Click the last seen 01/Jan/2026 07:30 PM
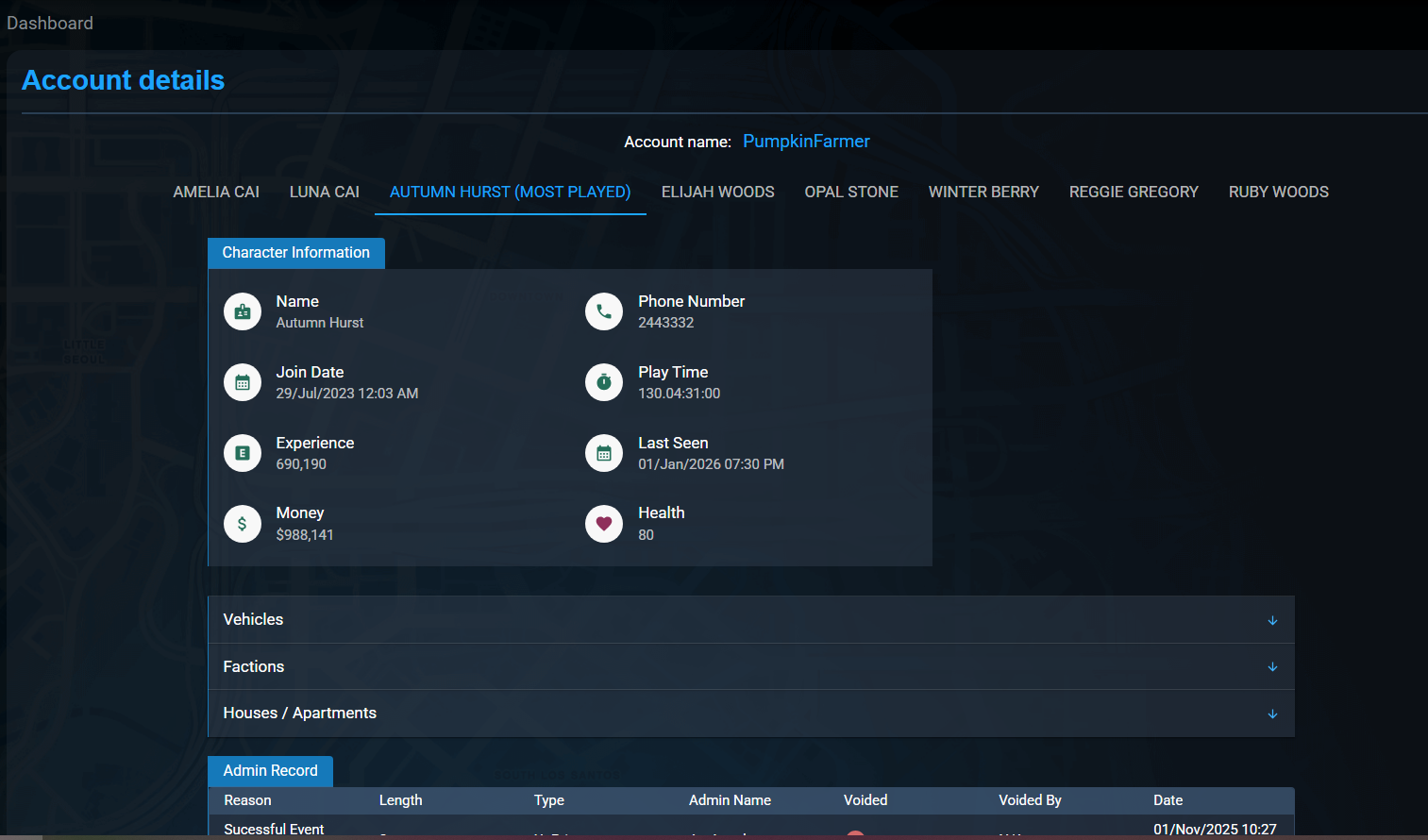1428x840 pixels. point(712,464)
